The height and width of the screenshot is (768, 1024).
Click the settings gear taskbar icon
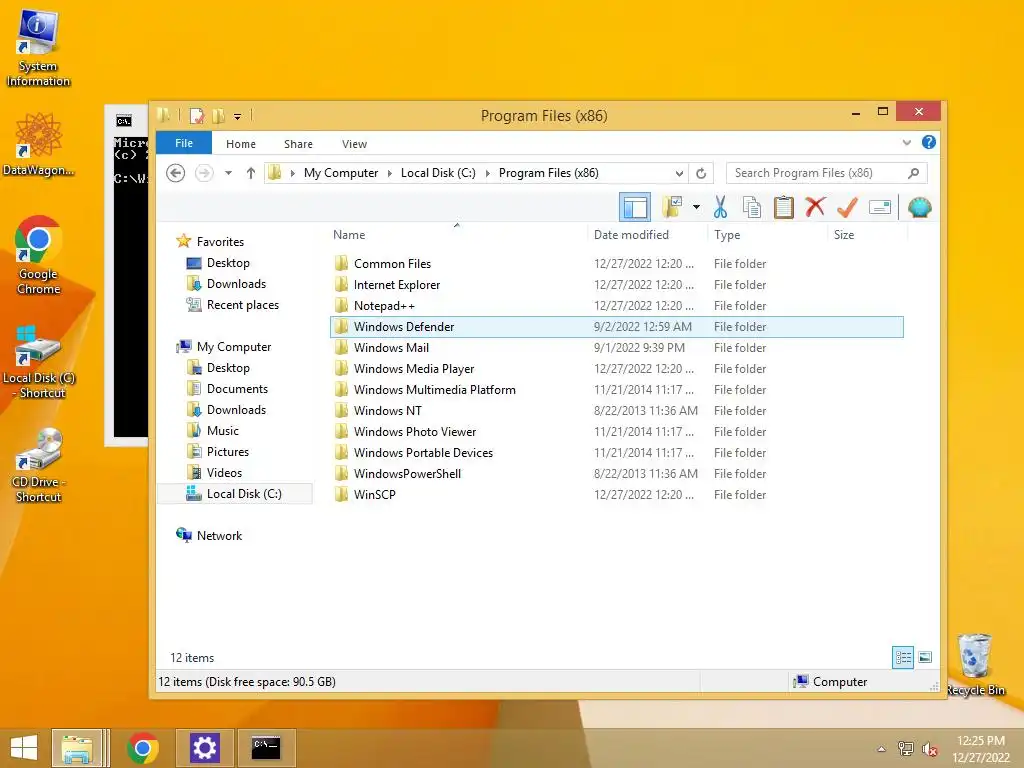click(204, 748)
